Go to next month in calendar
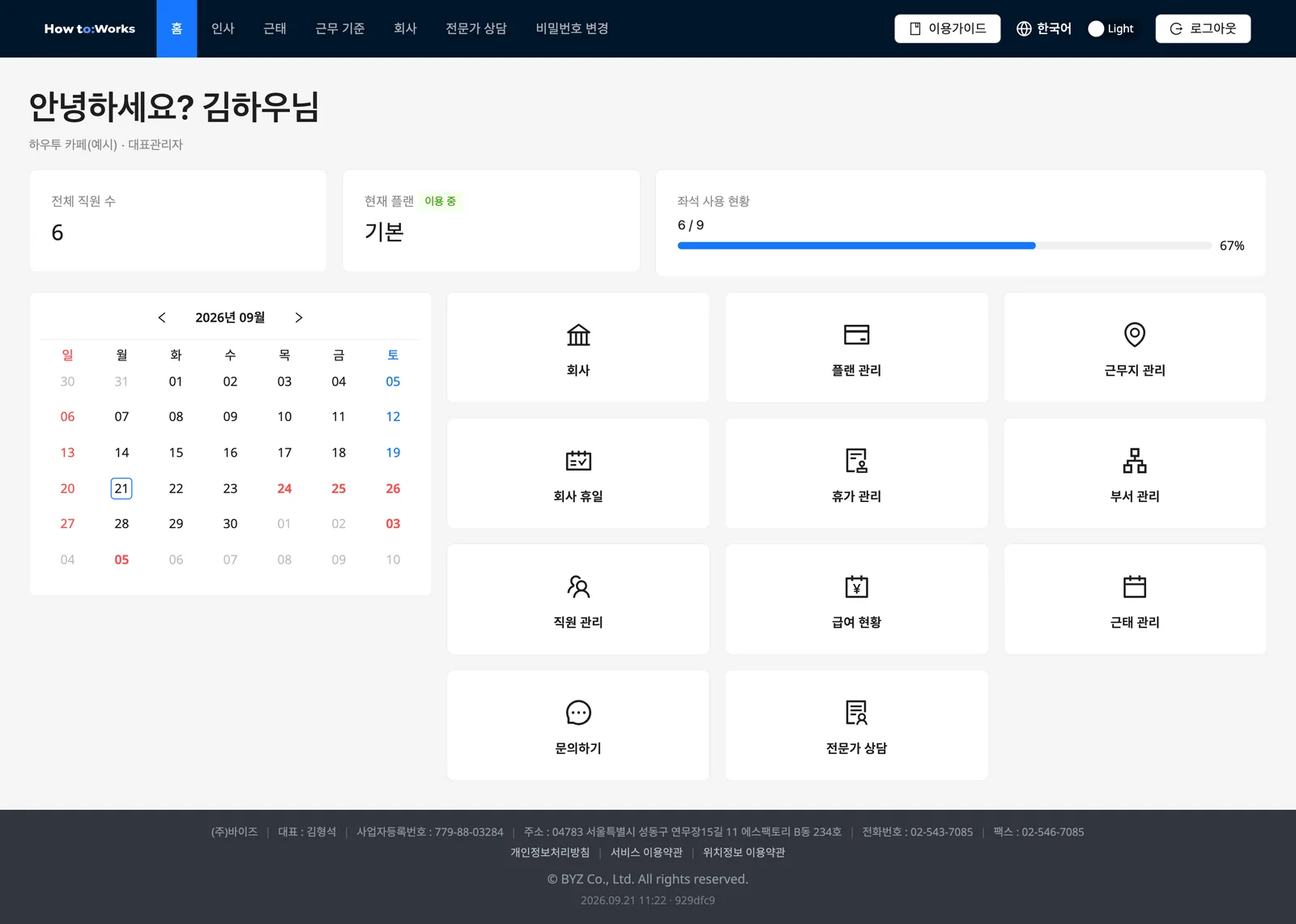 [298, 317]
